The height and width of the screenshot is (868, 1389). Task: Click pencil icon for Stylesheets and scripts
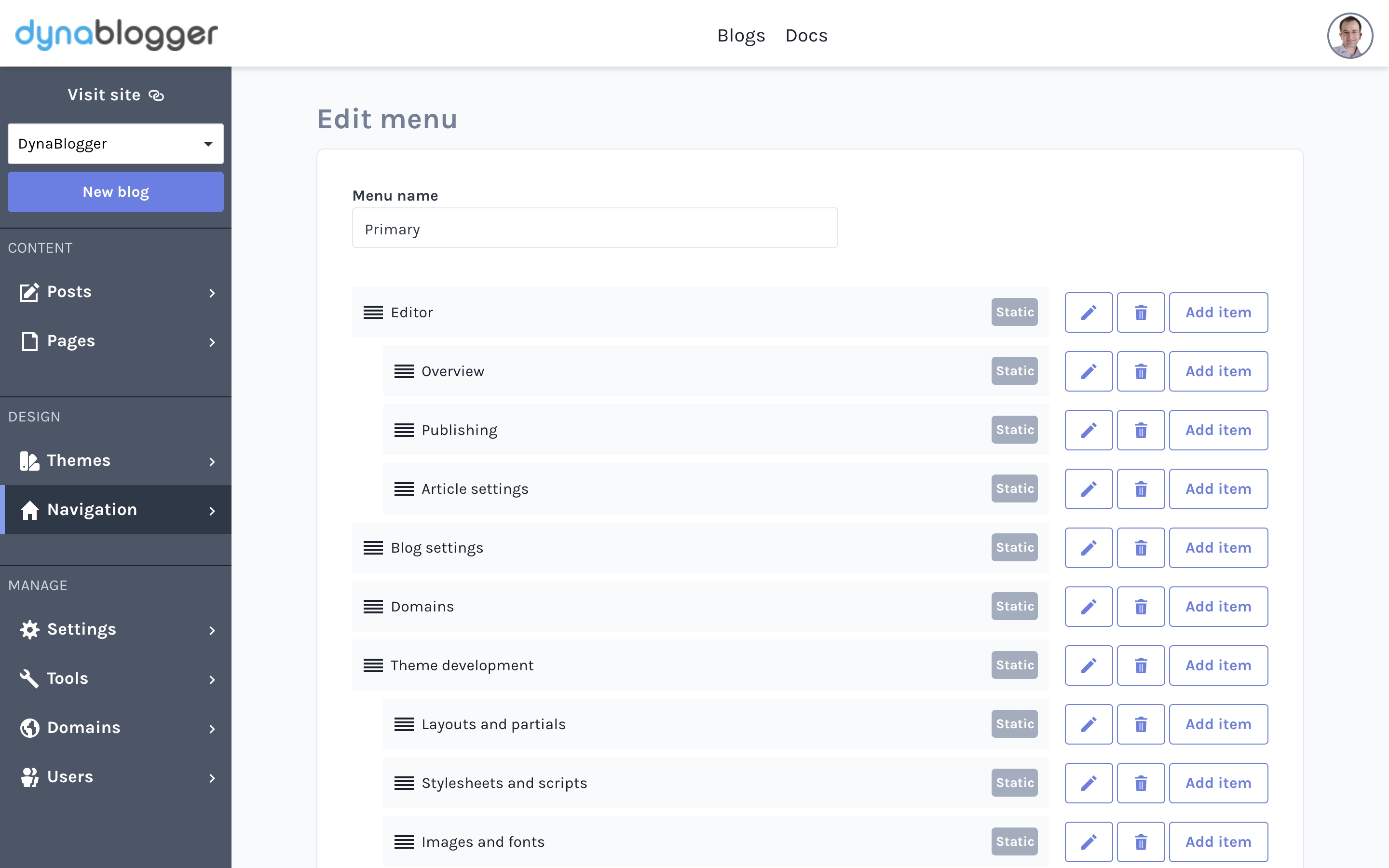click(1088, 783)
